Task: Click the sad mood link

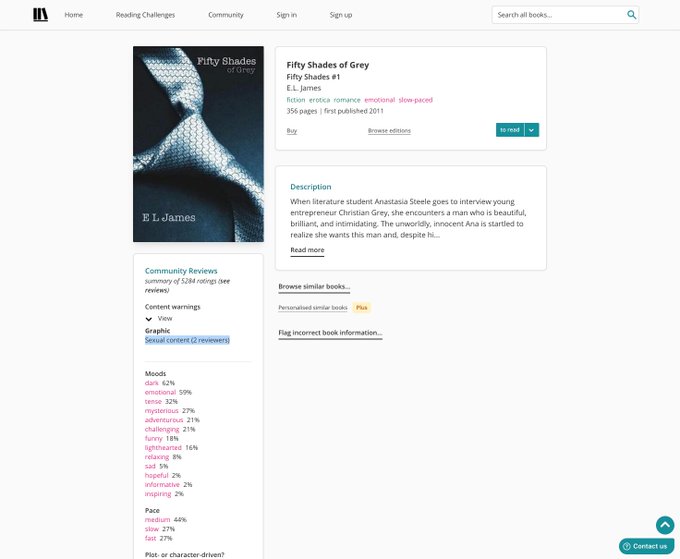Action: (150, 466)
